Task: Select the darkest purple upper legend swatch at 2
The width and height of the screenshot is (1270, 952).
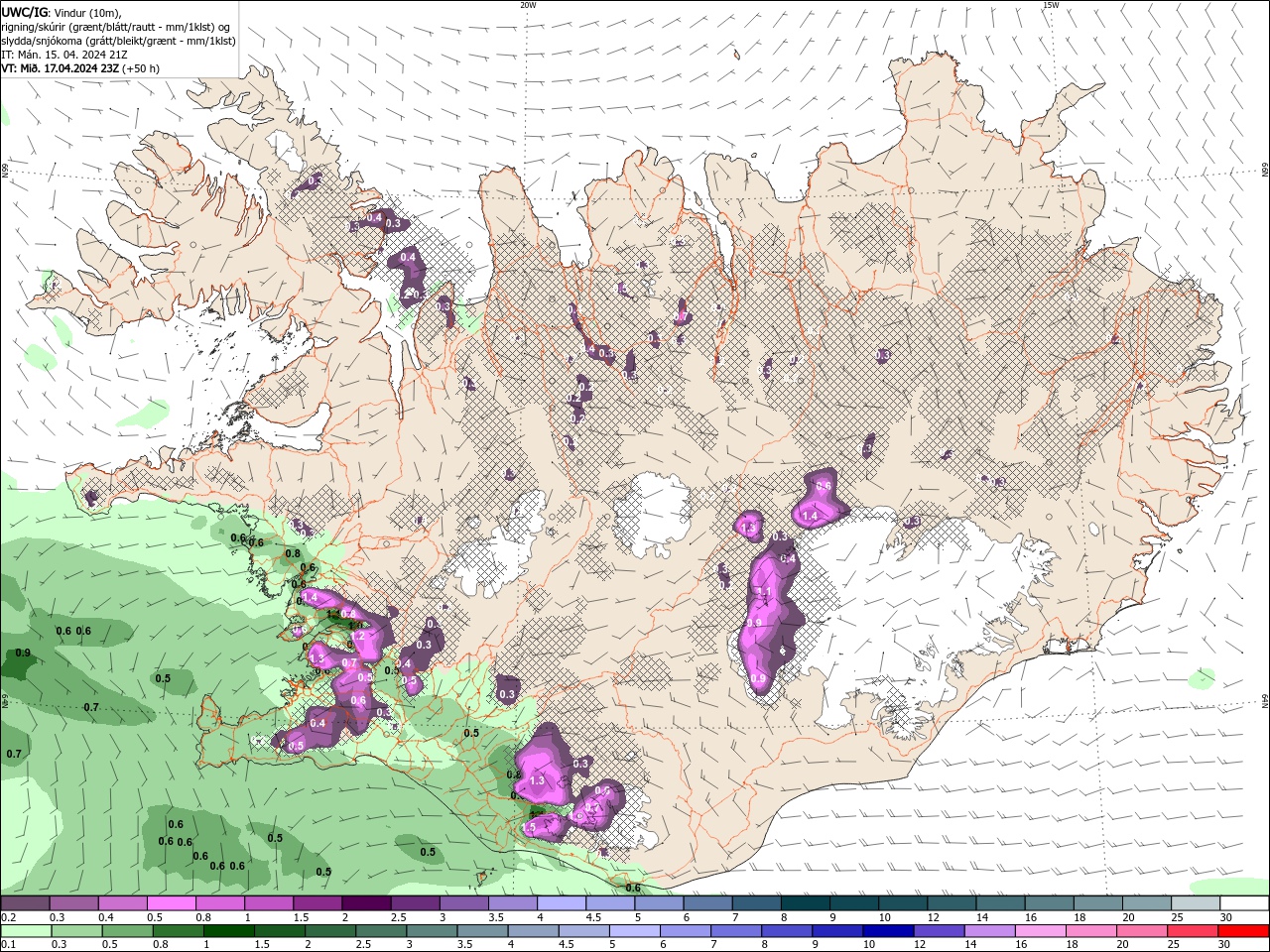Action: pyautogui.click(x=365, y=903)
